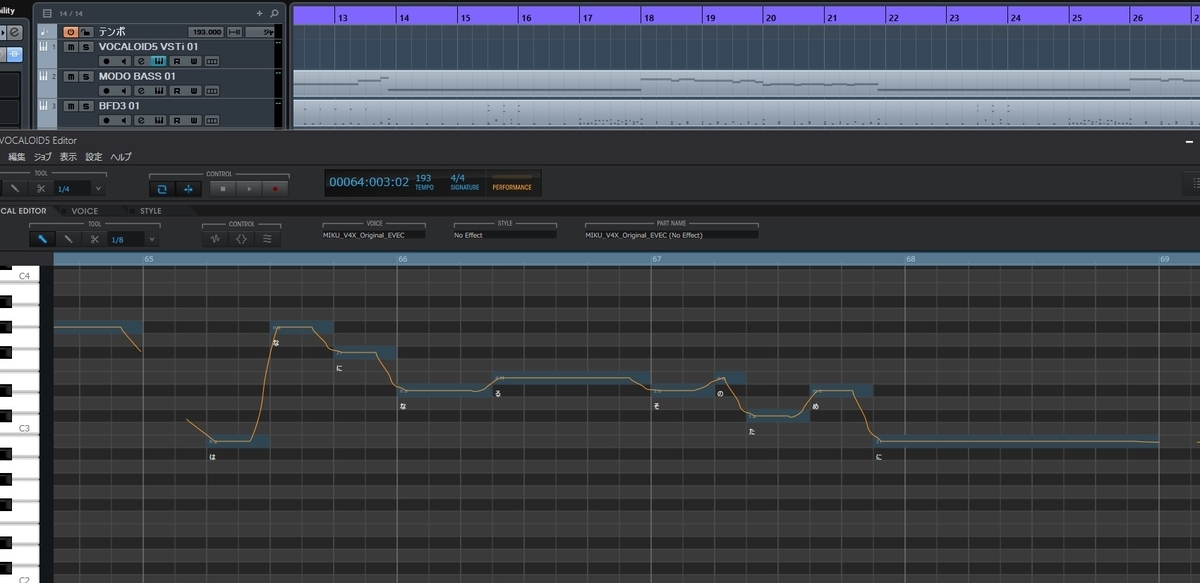The image size is (1200, 583).
Task: Click the PERFORMANCE meter
Action: click(x=512, y=184)
